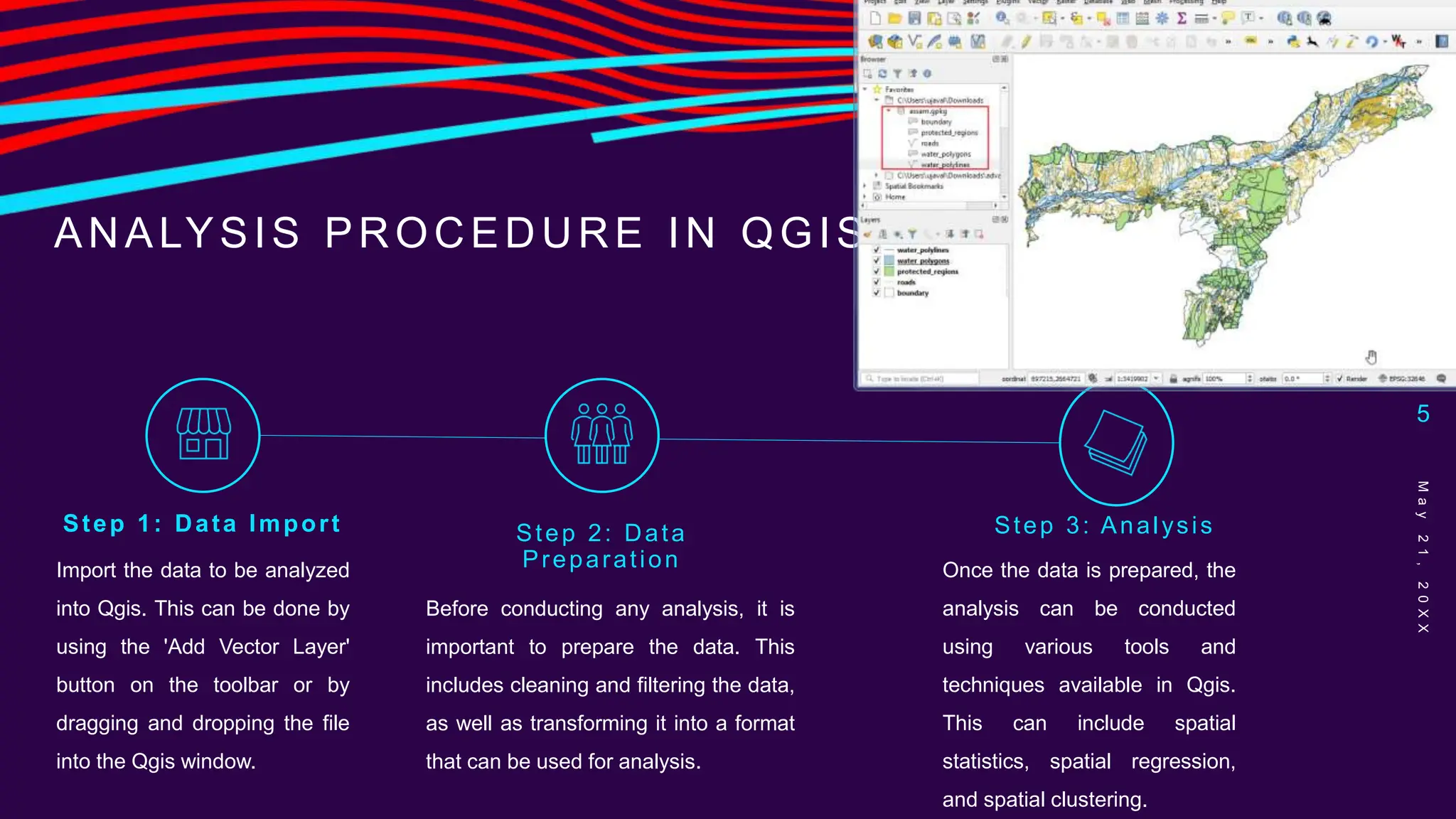1456x819 pixels.
Task: Collapse the assam.gpkg tree node
Action: pyautogui.click(x=889, y=111)
